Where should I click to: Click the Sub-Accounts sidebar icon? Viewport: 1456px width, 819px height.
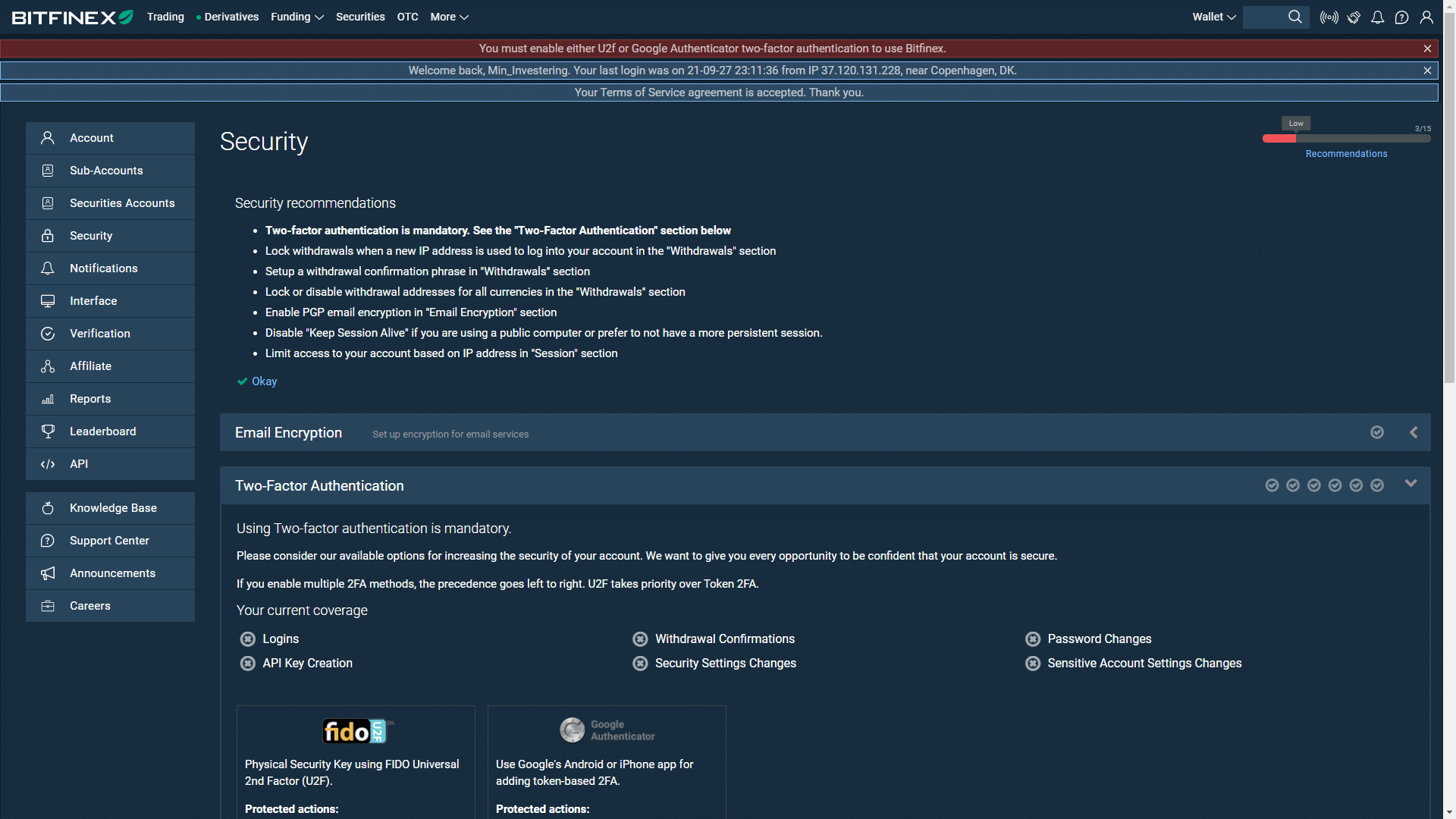pos(48,171)
